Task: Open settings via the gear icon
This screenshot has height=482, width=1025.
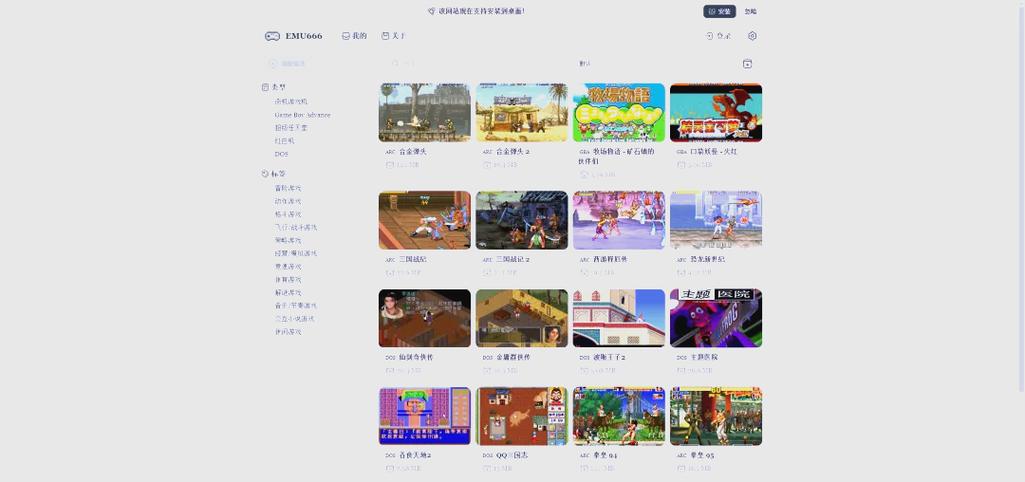Action: click(x=752, y=36)
